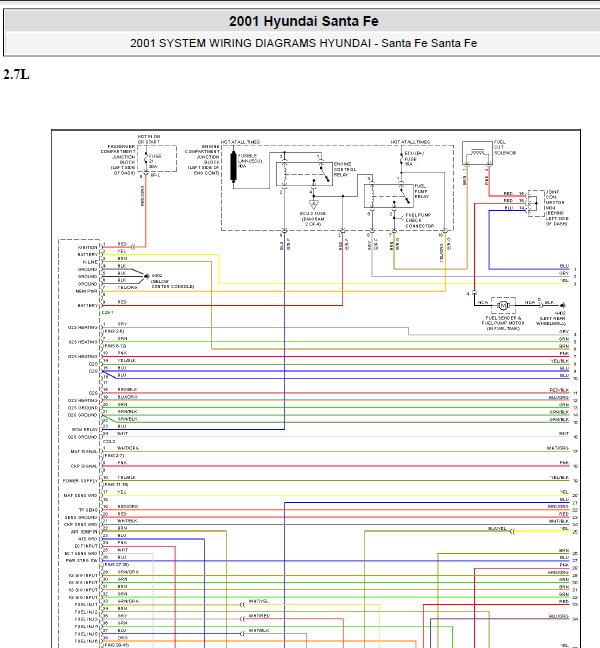
Task: Click the YEL/ORG label at pin 7
Action: tap(127, 287)
